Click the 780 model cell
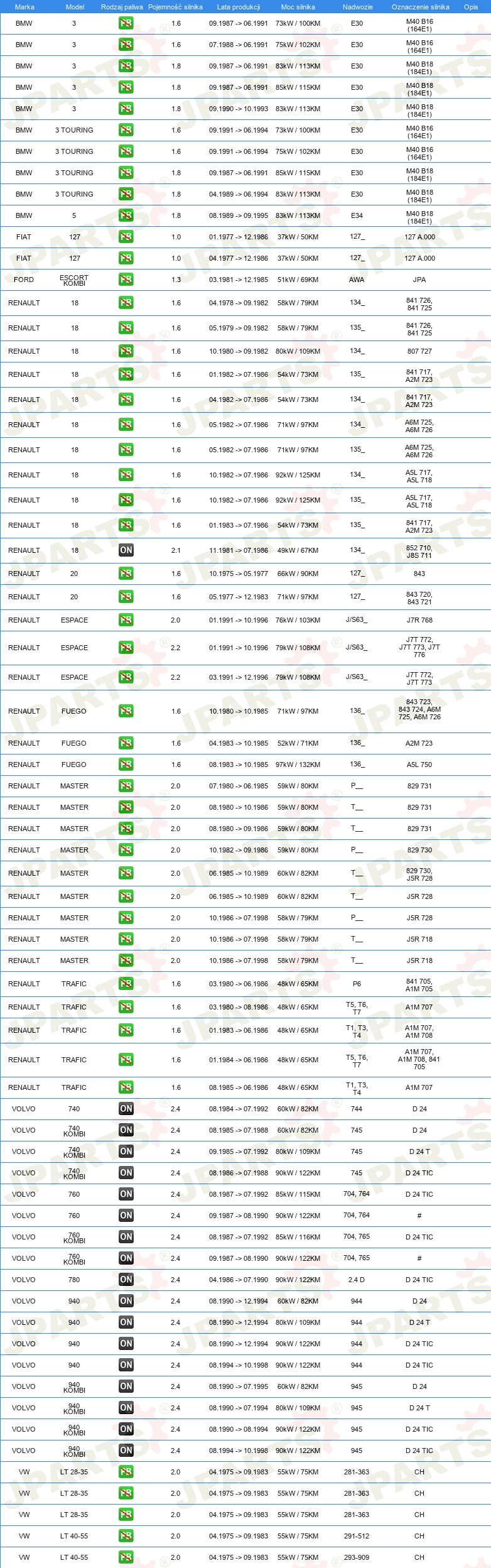Screen dimensions: 491x1568 click(x=74, y=1280)
